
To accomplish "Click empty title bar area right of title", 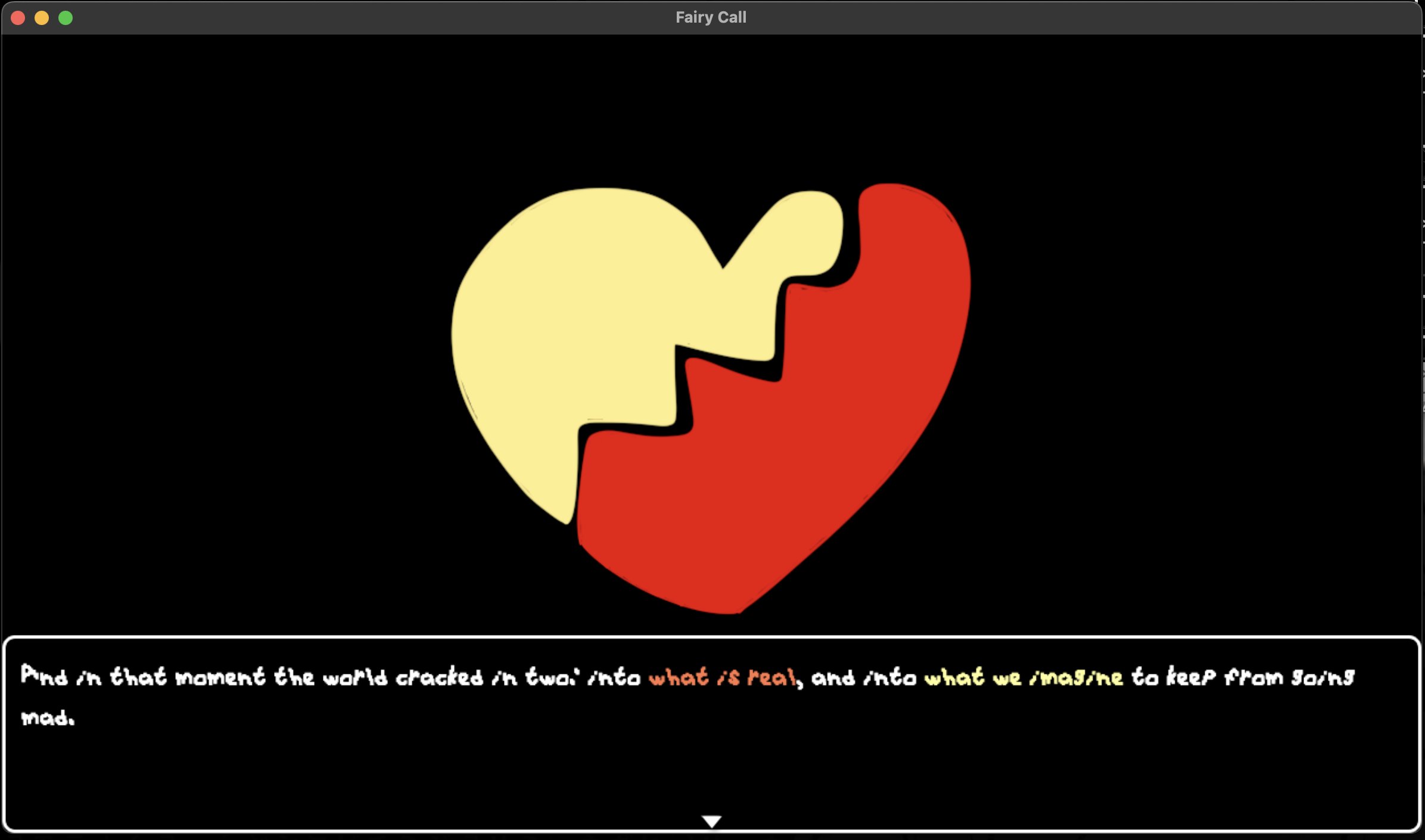I will point(1072,17).
